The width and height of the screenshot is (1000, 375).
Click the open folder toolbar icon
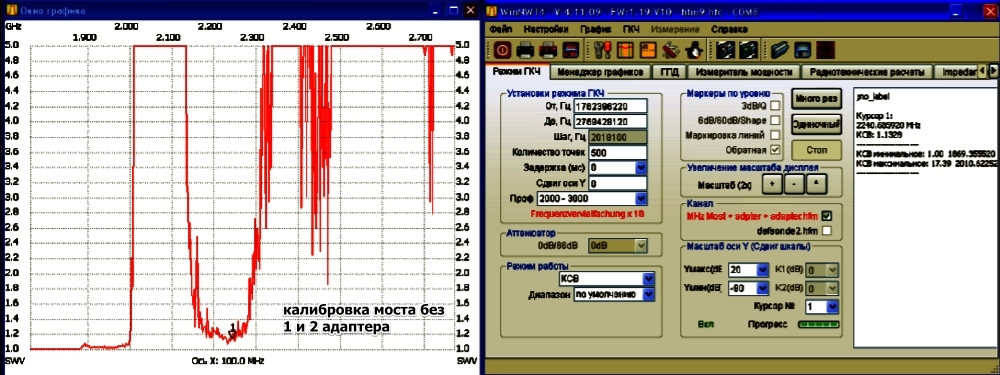tap(780, 50)
